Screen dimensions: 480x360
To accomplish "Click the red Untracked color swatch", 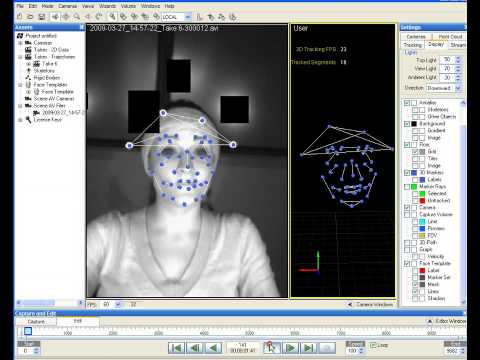I will [422, 200].
